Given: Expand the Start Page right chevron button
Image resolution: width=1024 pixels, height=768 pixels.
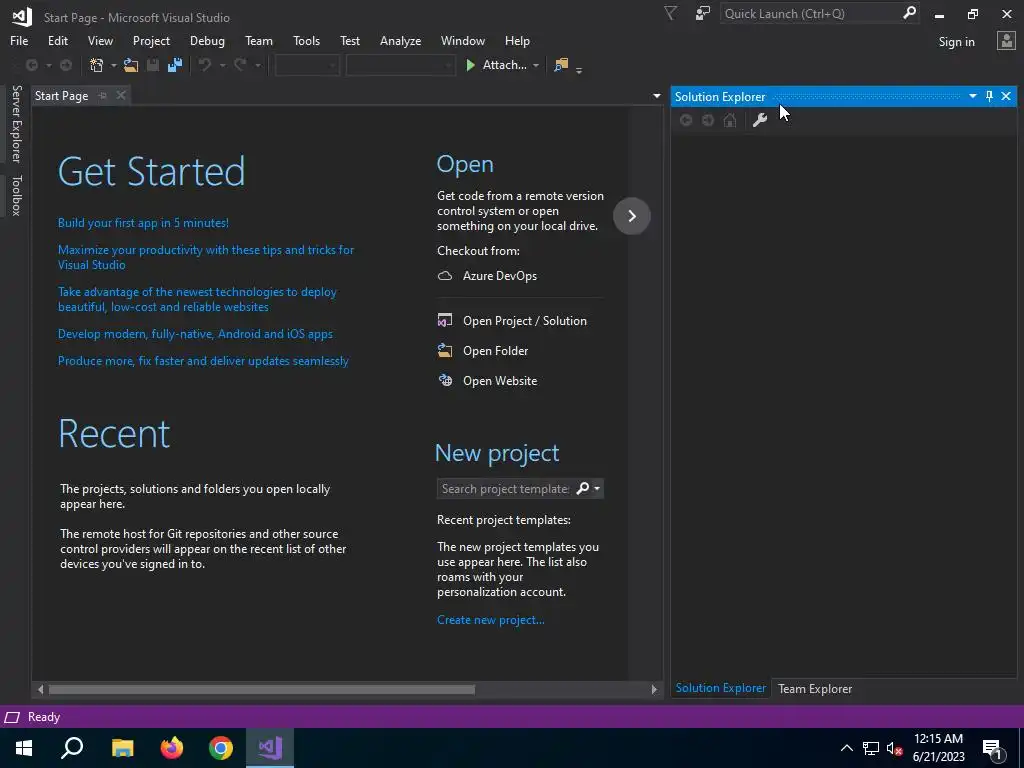Looking at the screenshot, I should (632, 216).
